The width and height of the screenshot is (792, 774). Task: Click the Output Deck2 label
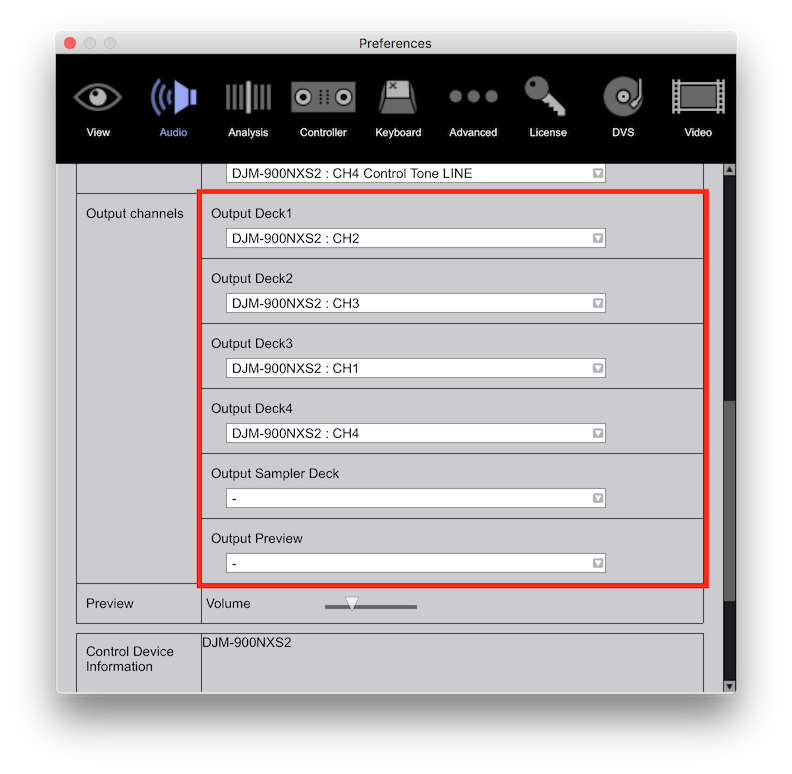pyautogui.click(x=252, y=278)
